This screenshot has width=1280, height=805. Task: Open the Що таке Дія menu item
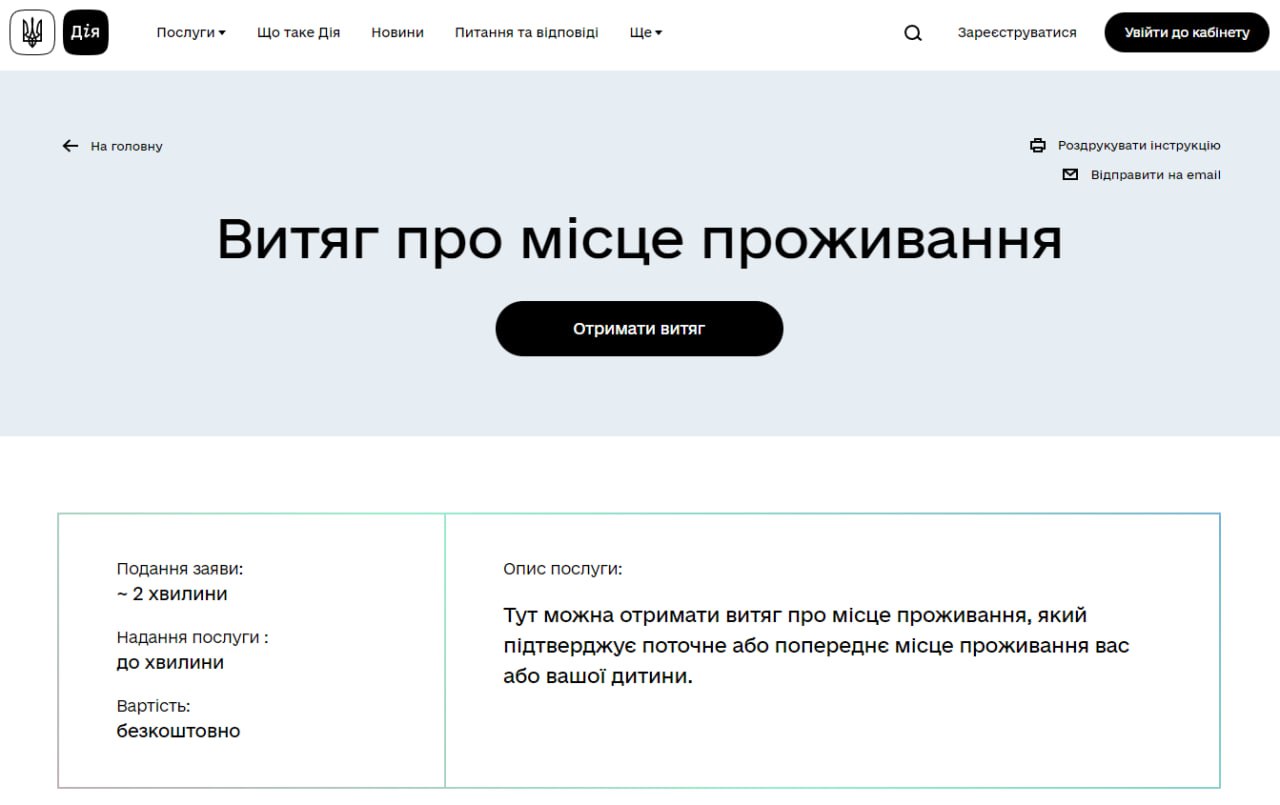(x=298, y=32)
